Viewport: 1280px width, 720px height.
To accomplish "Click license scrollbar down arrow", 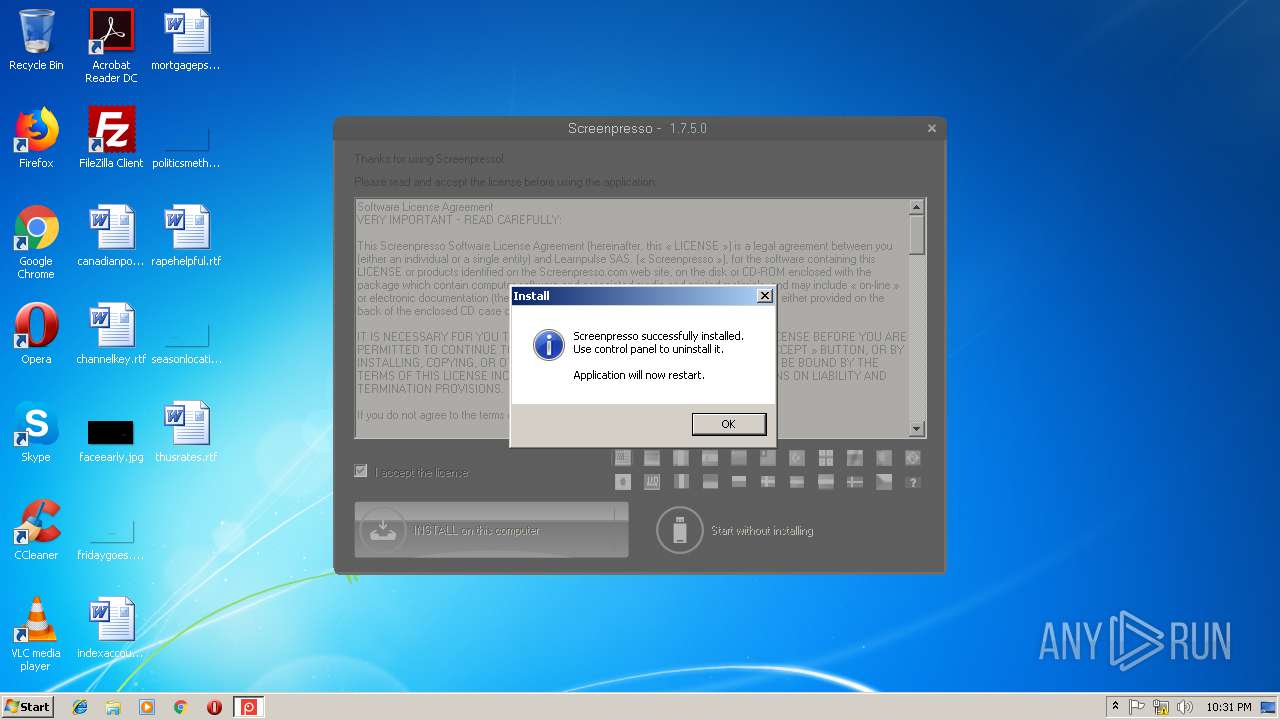I will tap(916, 429).
